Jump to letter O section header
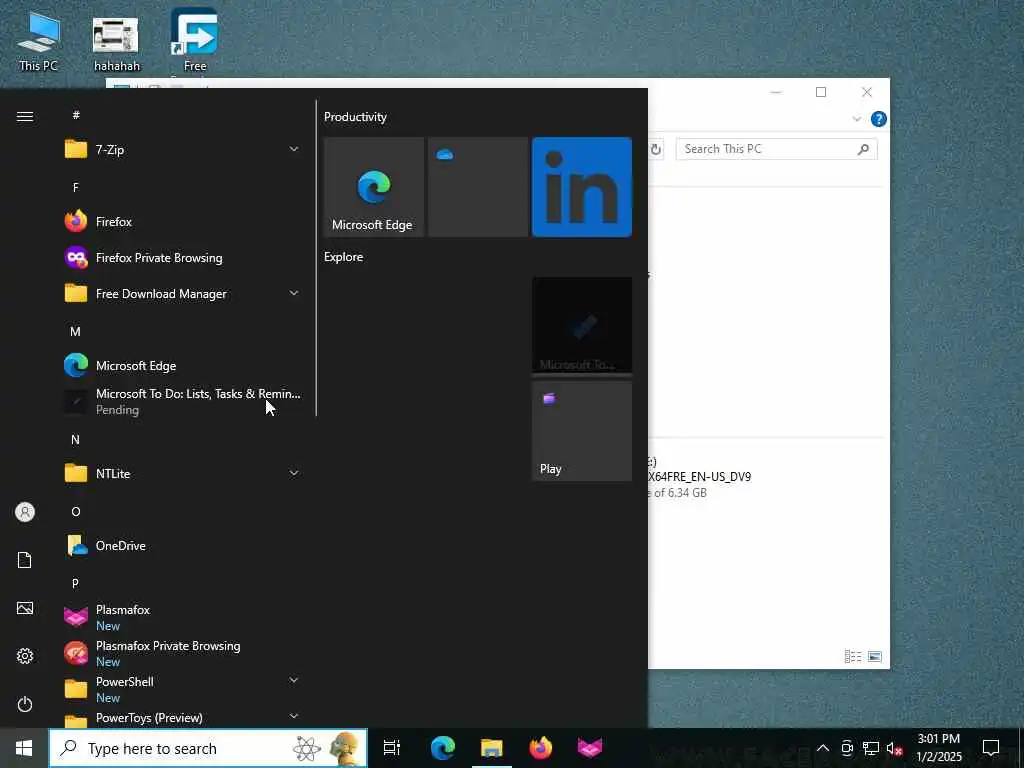Viewport: 1024px width, 768px height. coord(76,511)
